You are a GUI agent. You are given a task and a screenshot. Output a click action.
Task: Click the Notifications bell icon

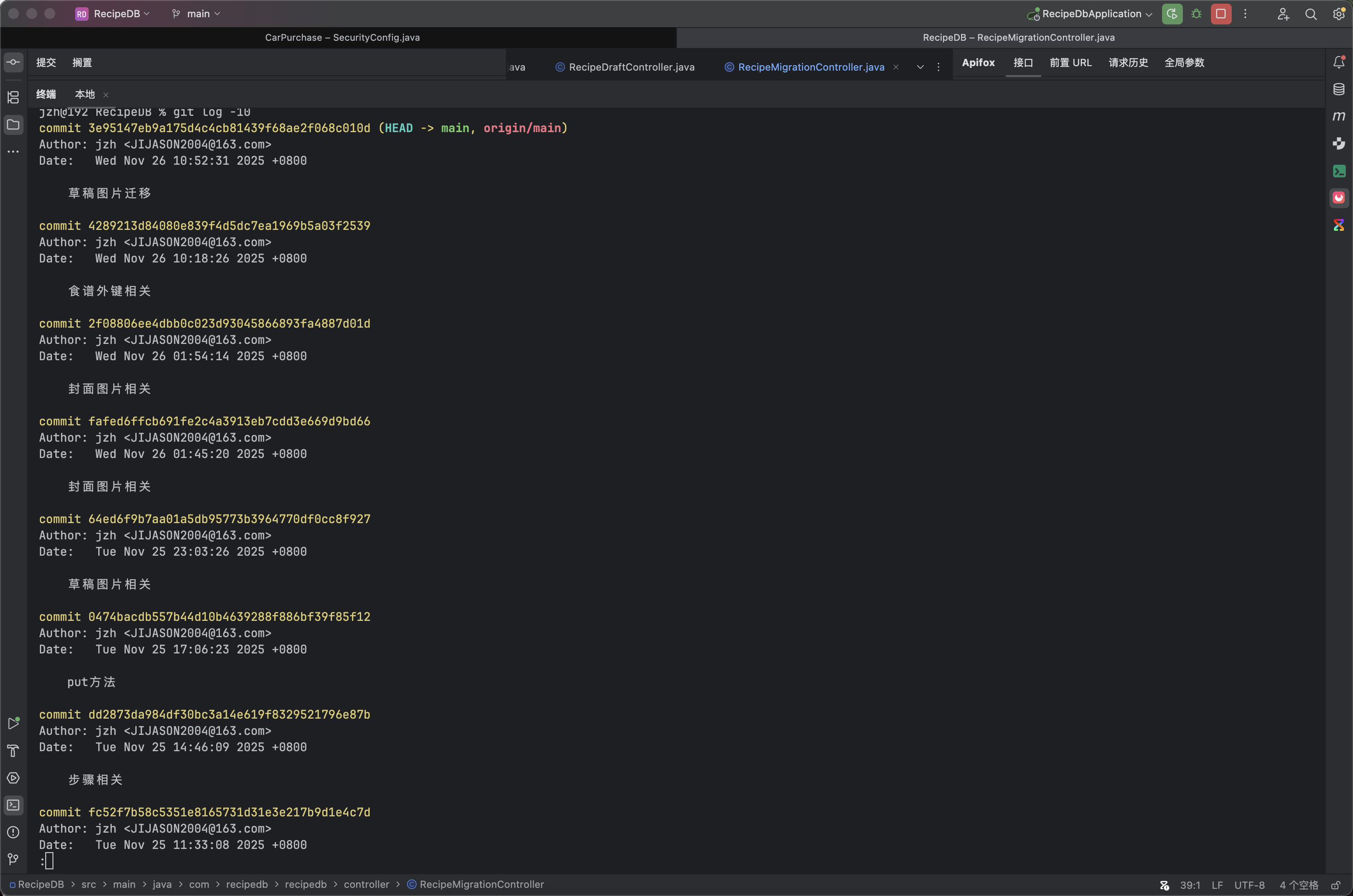(1338, 62)
